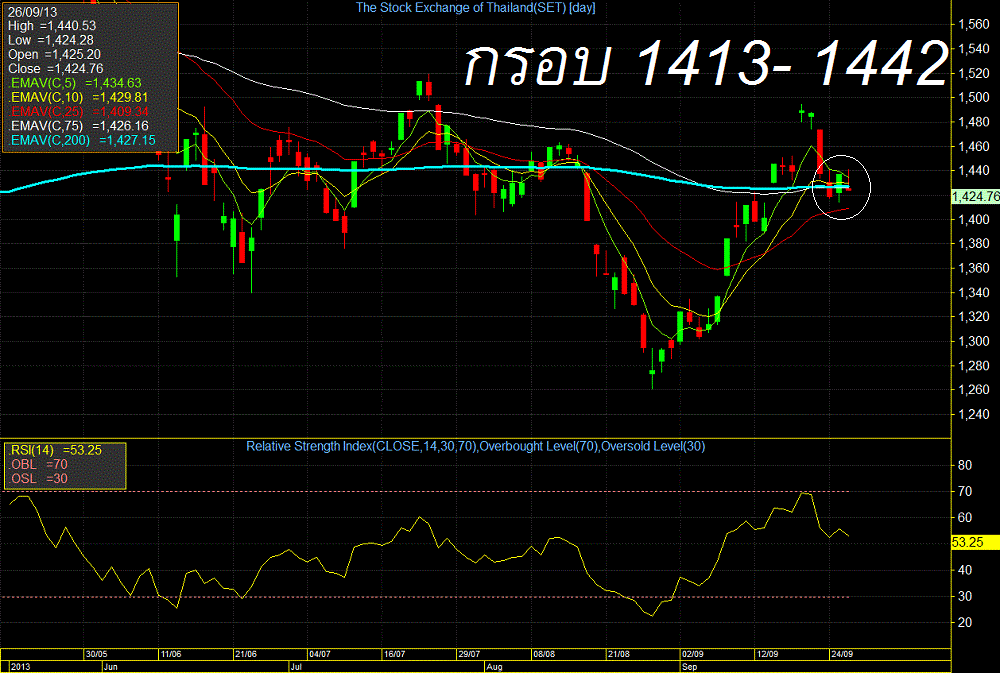This screenshot has width=1000, height=673.
Task: Select the 'Open =1,425.20' value
Action: 54,55
